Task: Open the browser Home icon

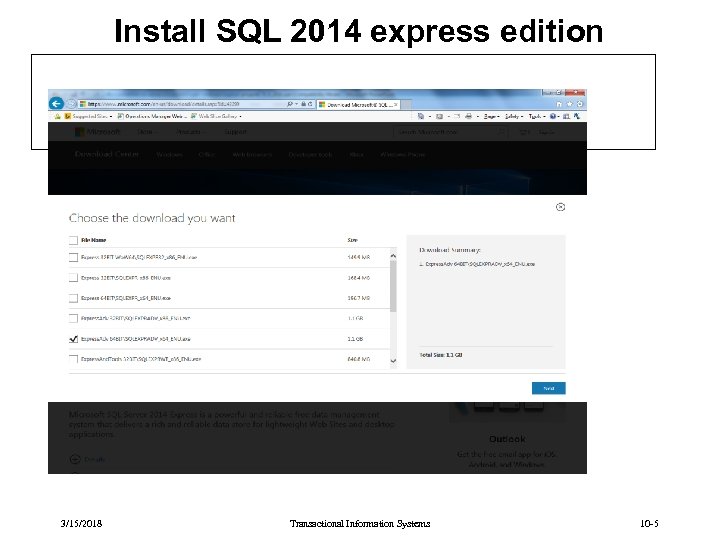Action: pyautogui.click(x=559, y=104)
